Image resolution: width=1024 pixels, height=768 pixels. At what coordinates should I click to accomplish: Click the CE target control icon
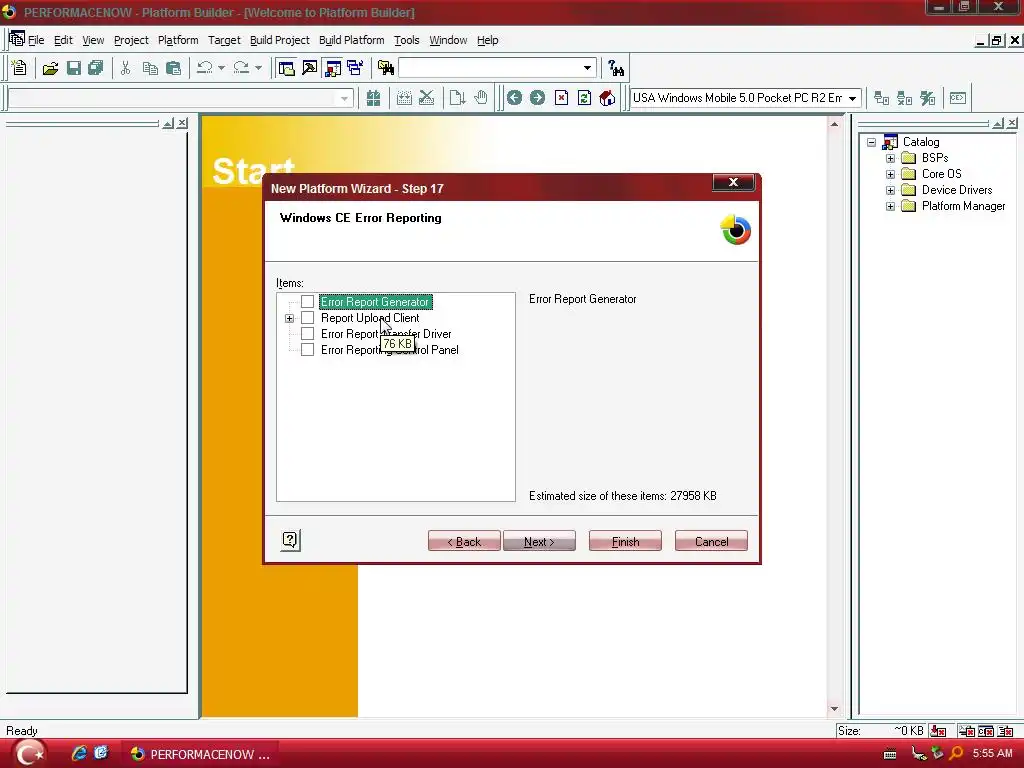click(958, 98)
